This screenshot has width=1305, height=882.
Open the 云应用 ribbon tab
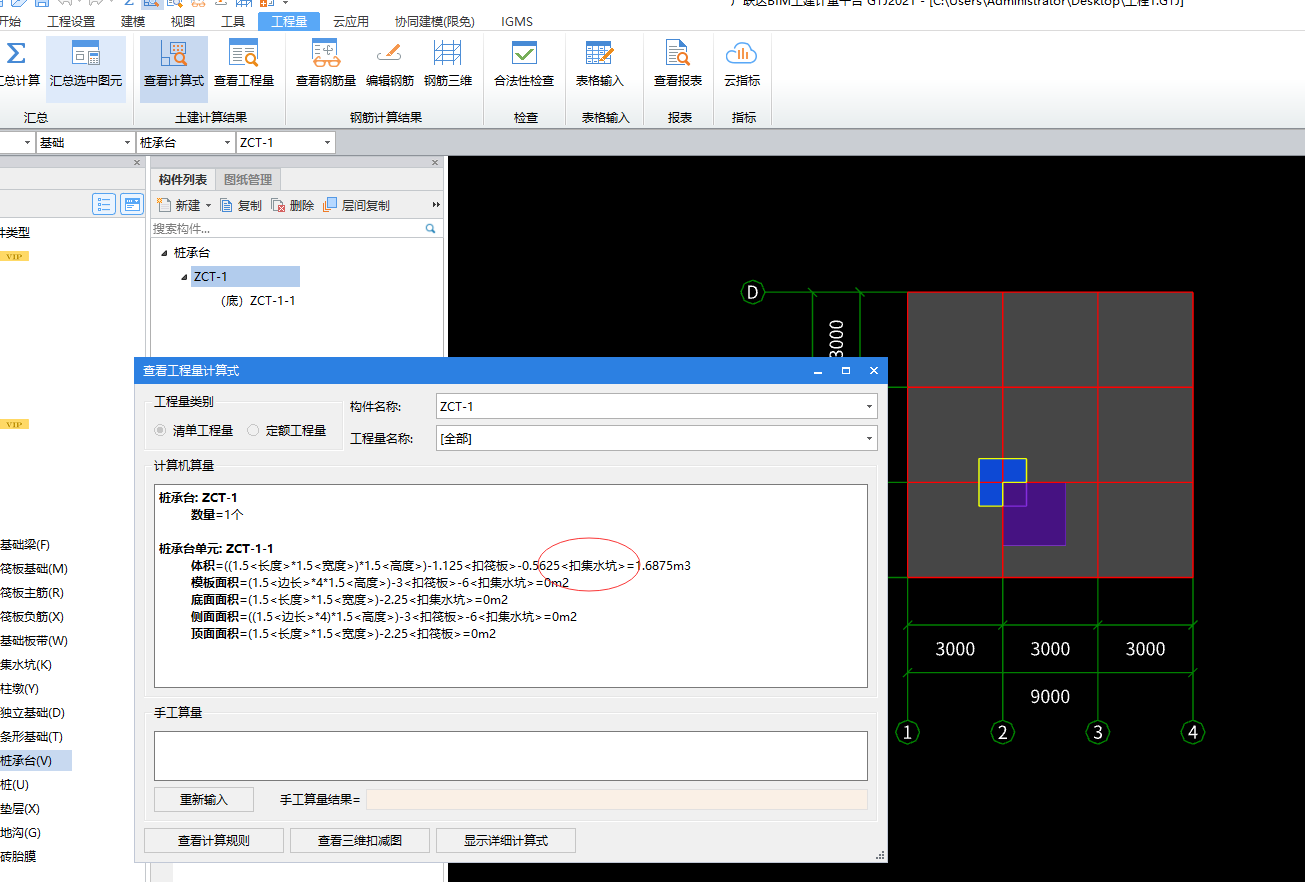point(351,21)
